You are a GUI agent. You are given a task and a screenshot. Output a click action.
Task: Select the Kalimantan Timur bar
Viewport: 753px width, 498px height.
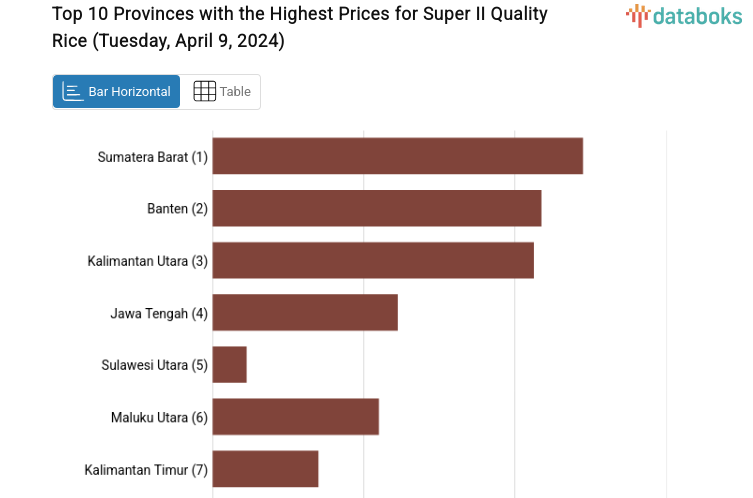[265, 468]
